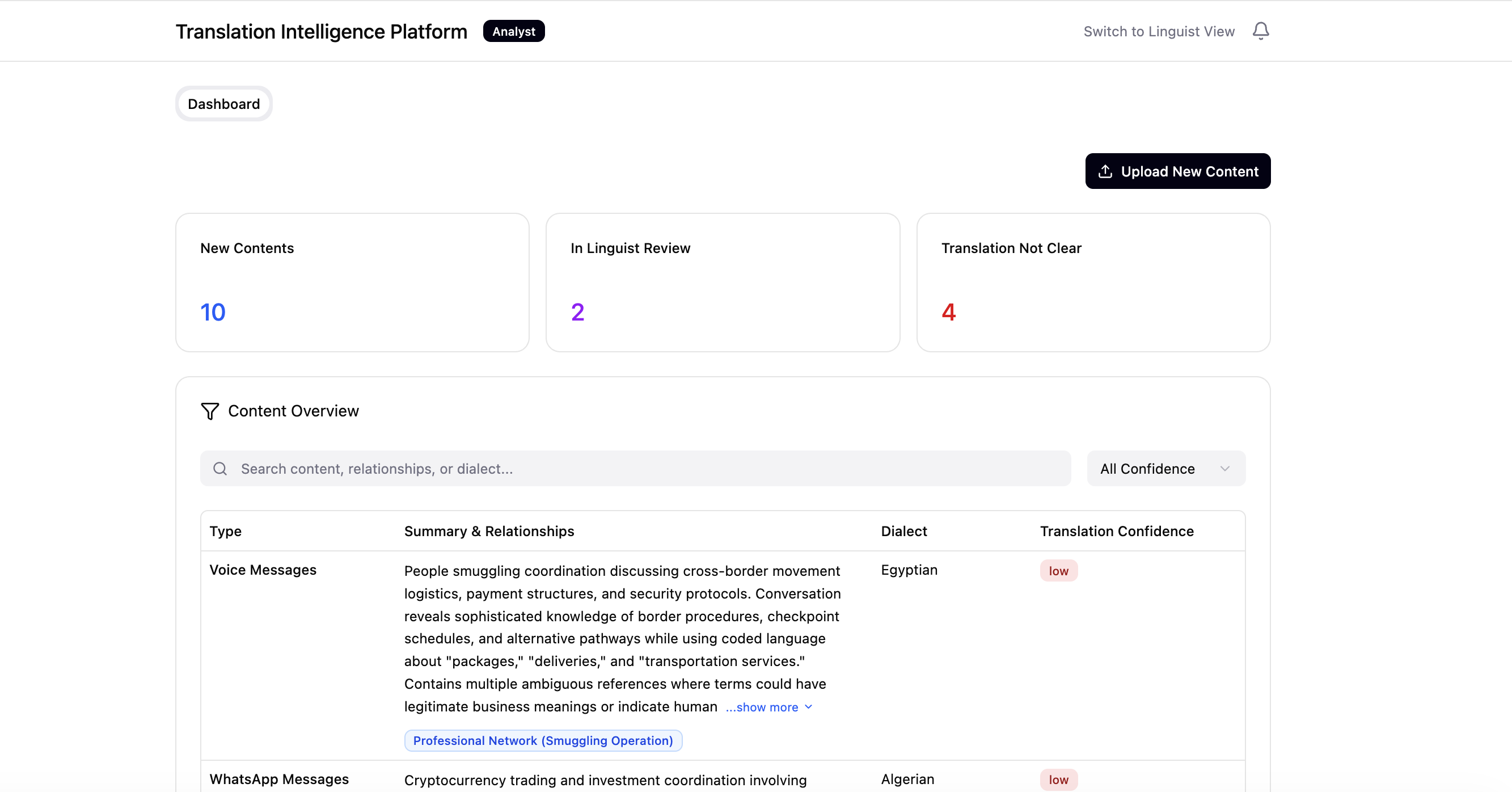
Task: Open the New Contents card
Action: (352, 283)
